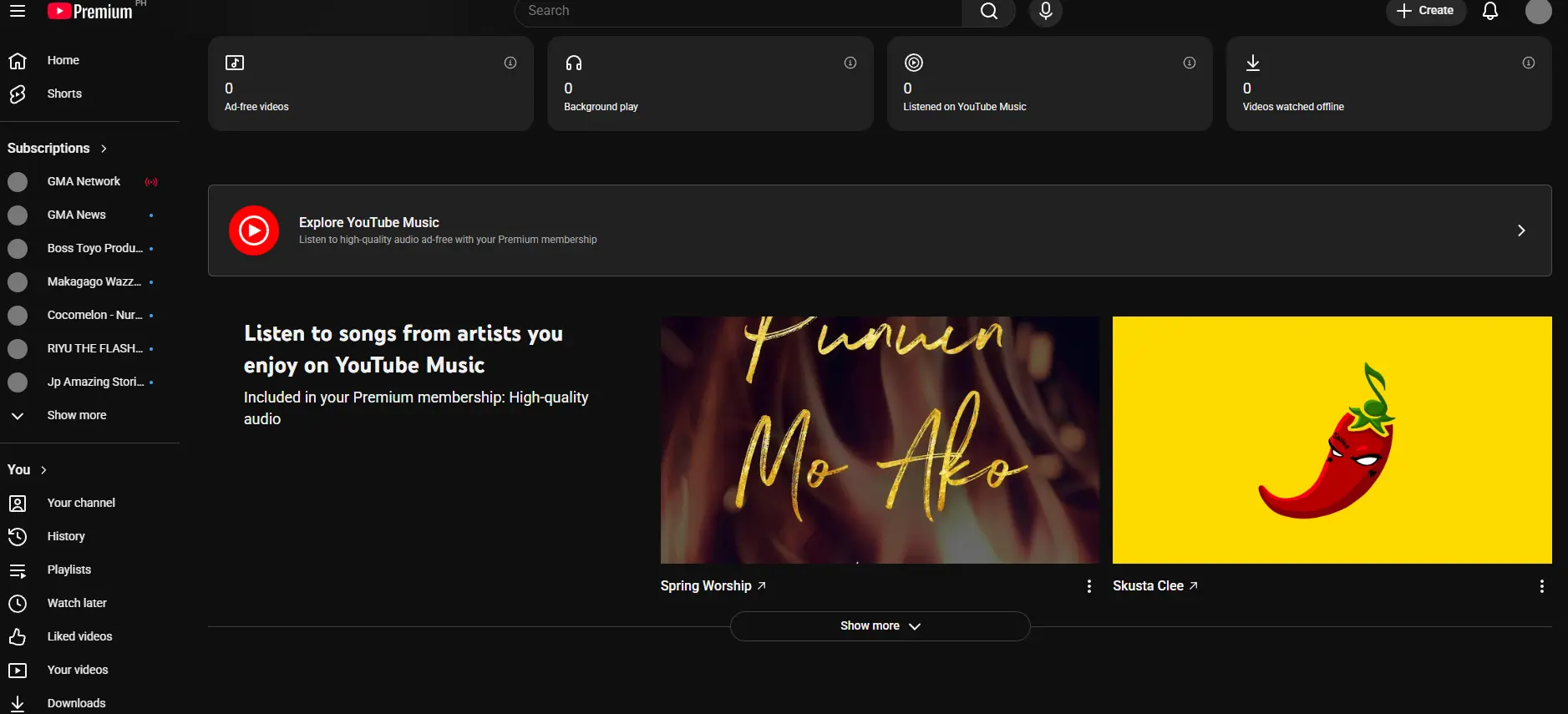The height and width of the screenshot is (714, 1568).
Task: Open the notifications bell
Action: point(1490,11)
